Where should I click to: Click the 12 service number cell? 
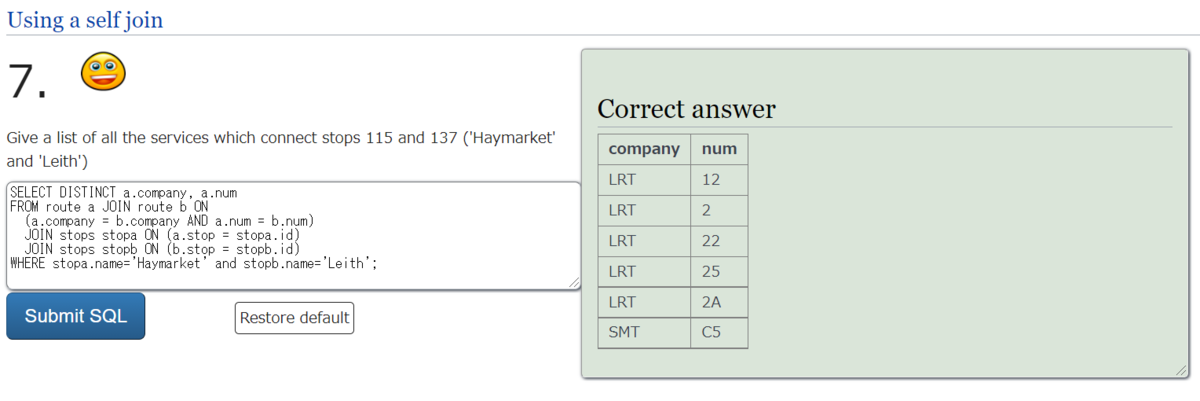click(719, 180)
